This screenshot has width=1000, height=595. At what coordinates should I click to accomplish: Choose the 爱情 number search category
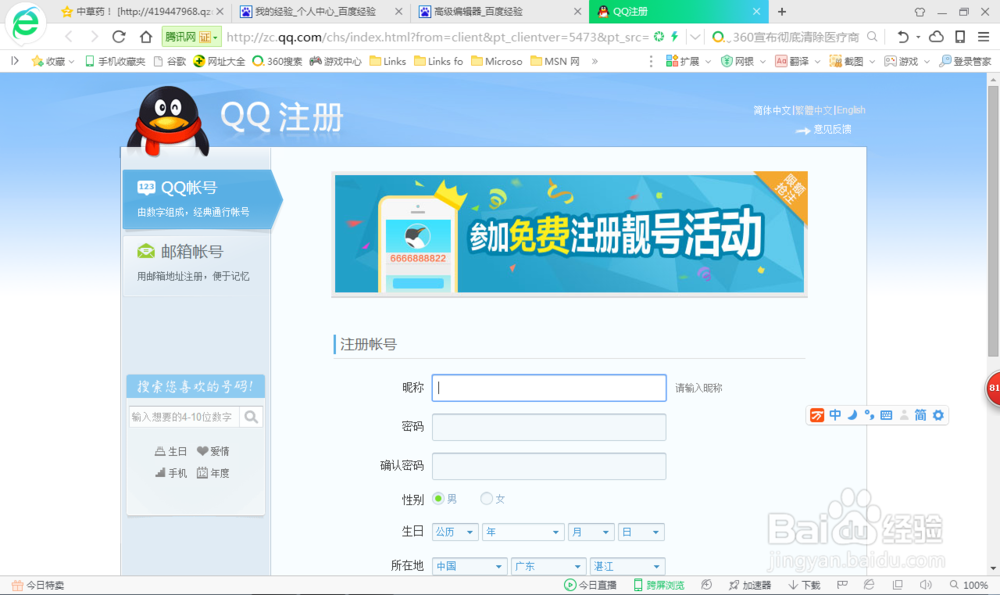213,452
